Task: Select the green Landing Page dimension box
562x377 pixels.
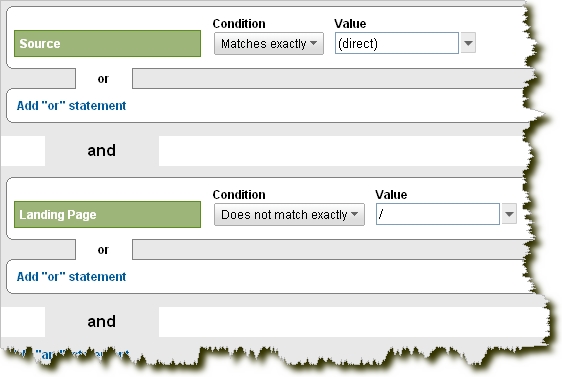Action: [x=107, y=214]
